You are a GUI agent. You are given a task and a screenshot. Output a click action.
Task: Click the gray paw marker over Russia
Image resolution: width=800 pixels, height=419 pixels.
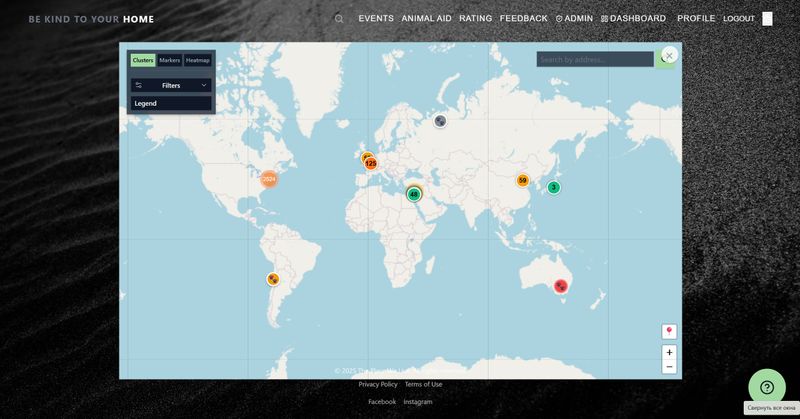tap(440, 121)
